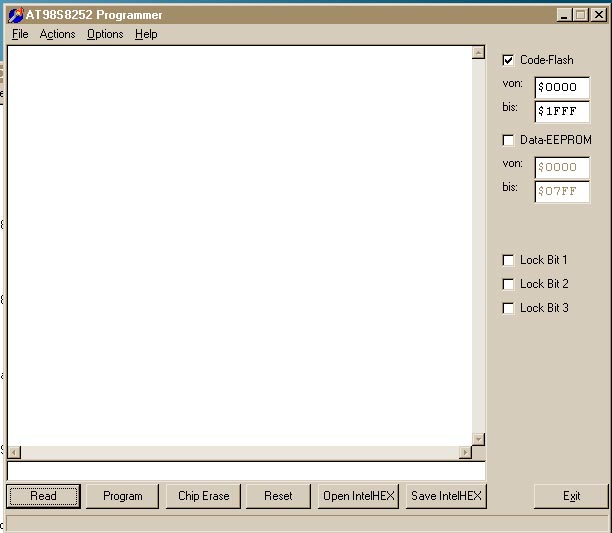Click the horizontal scrollbar left arrow
Screen dimensions: 612x533
(x=14, y=453)
